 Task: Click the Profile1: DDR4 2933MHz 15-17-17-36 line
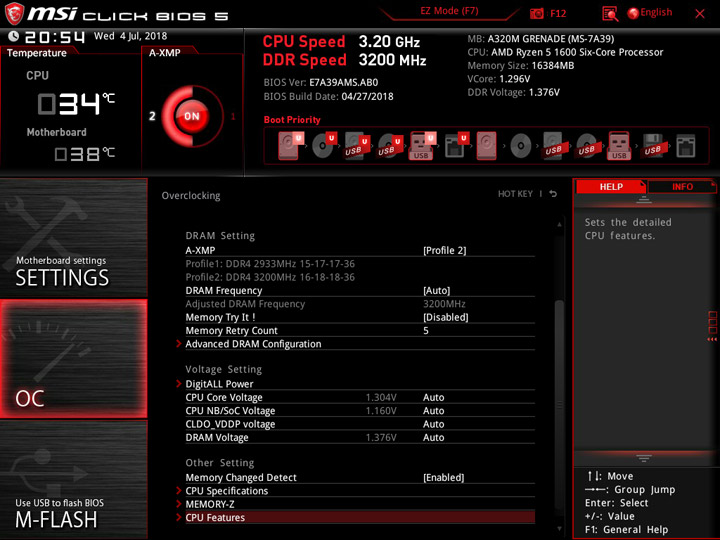[270, 264]
